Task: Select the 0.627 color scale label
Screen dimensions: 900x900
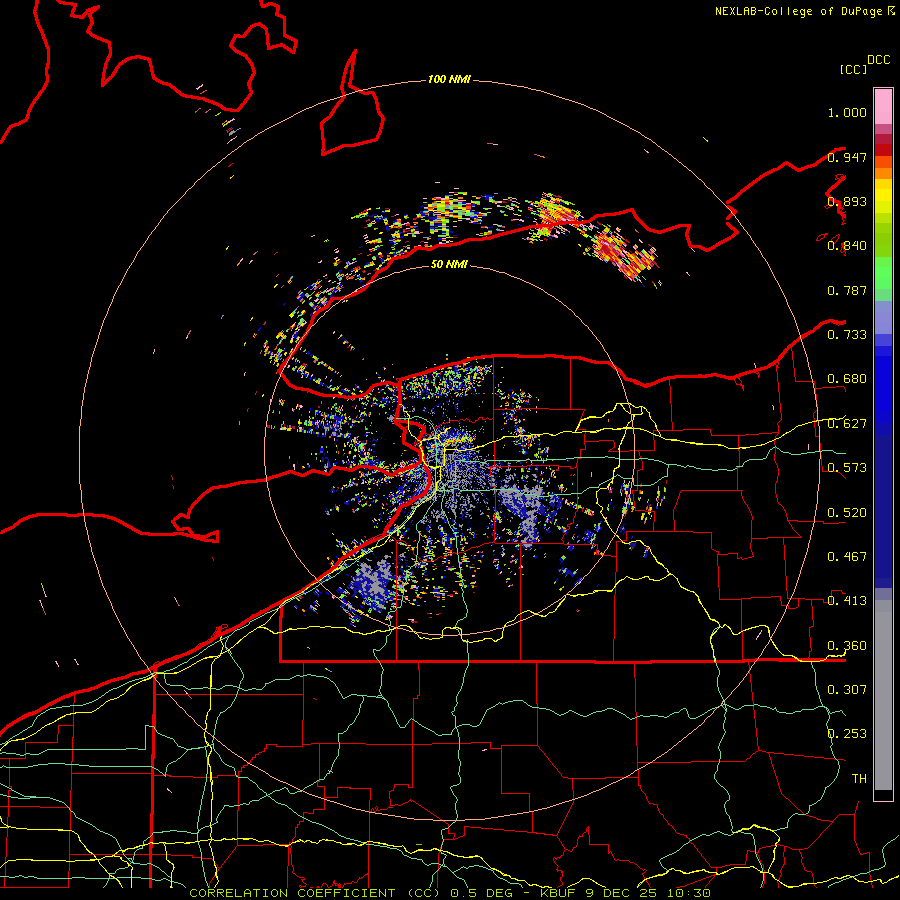Action: (847, 424)
